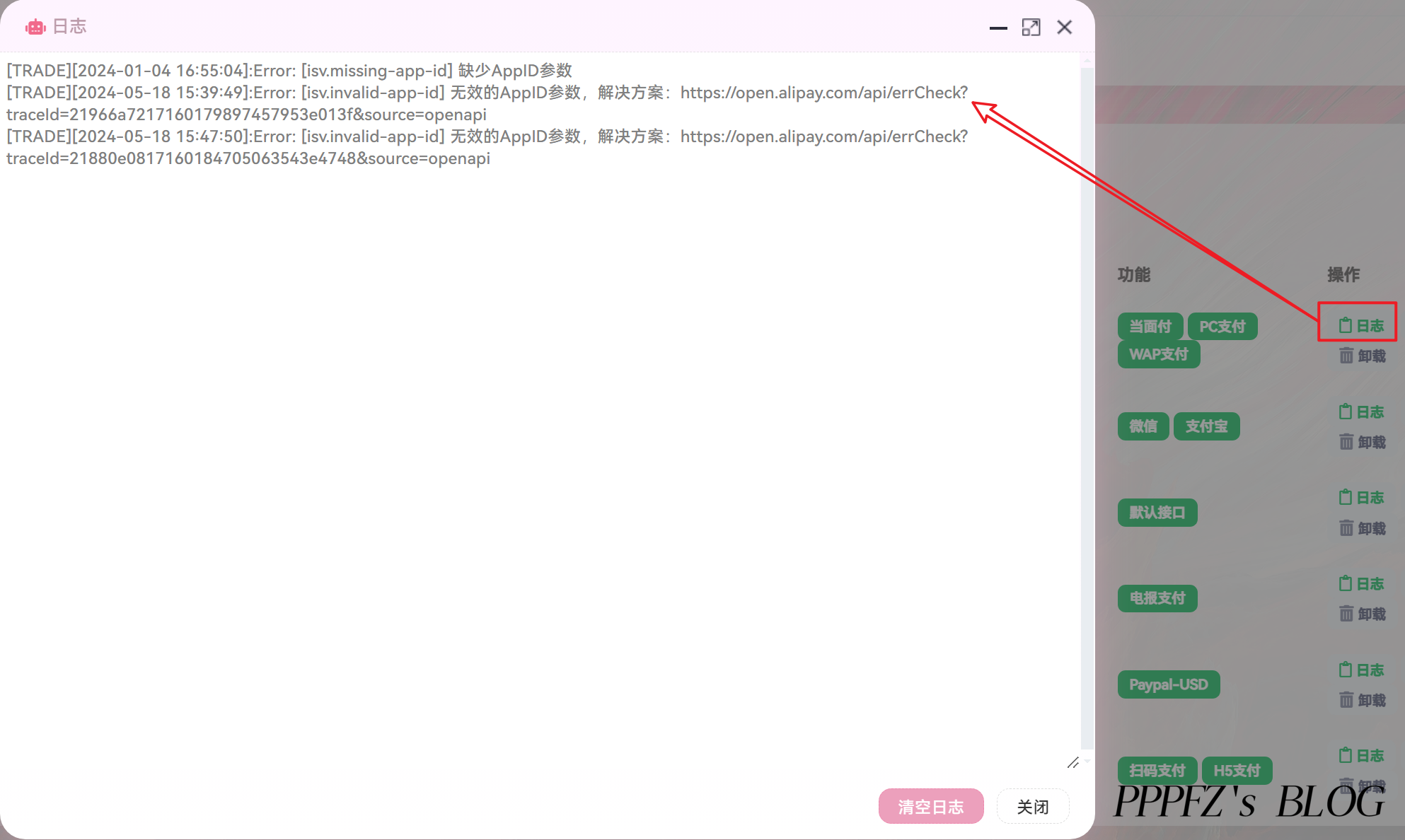The width and height of the screenshot is (1405, 840).
Task: Uninstall plugin in the 当面付 row
Action: tap(1363, 356)
